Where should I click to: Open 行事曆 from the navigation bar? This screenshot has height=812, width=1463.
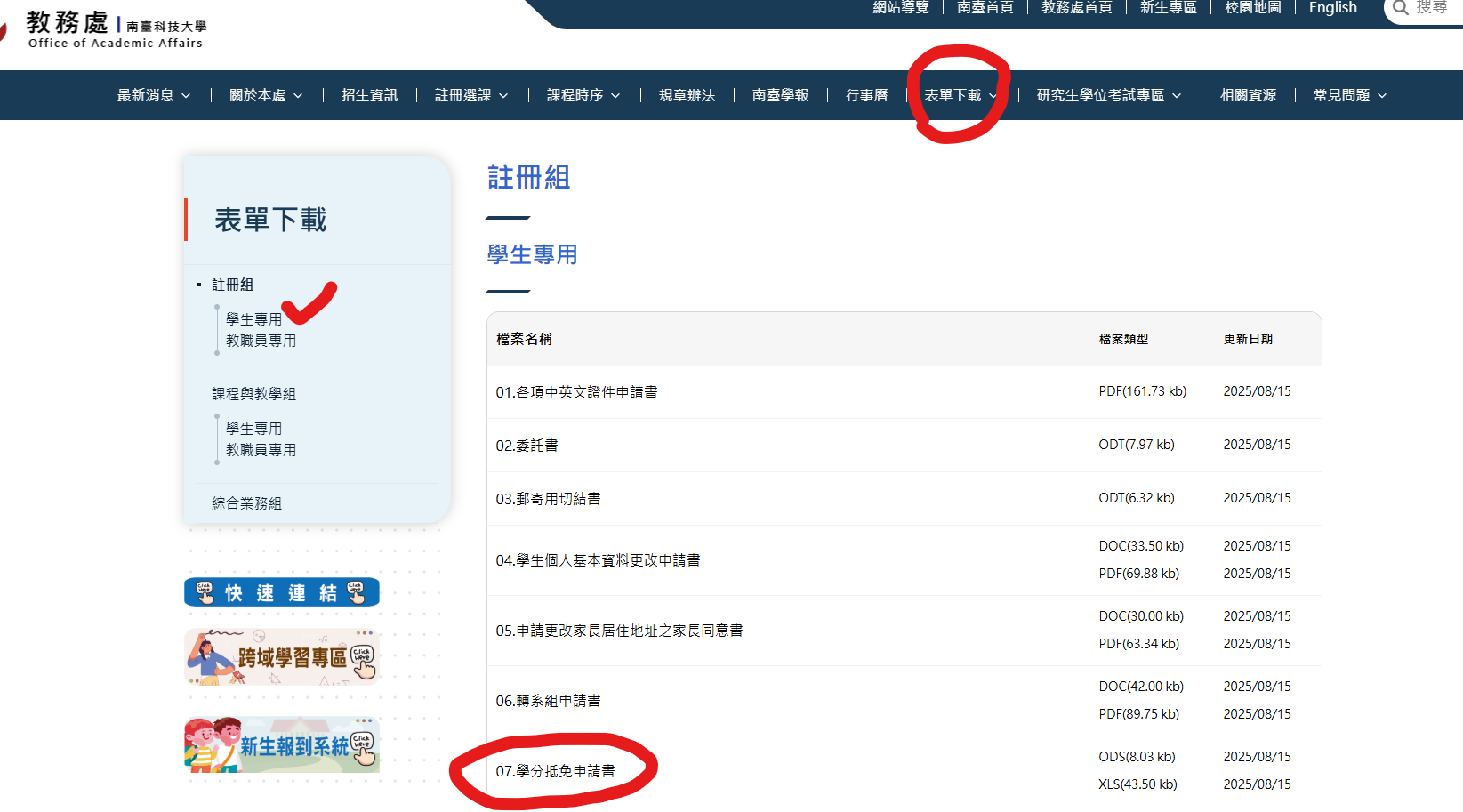pyautogui.click(x=866, y=95)
